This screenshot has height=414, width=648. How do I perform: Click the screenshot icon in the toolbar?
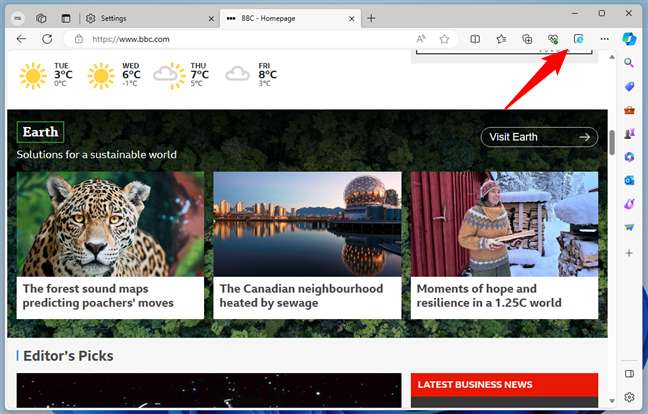(578, 39)
